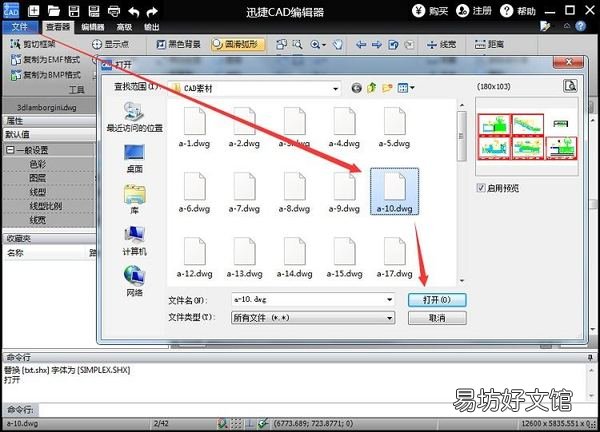
Task: Go to 桌面 desktop location
Action: [134, 158]
